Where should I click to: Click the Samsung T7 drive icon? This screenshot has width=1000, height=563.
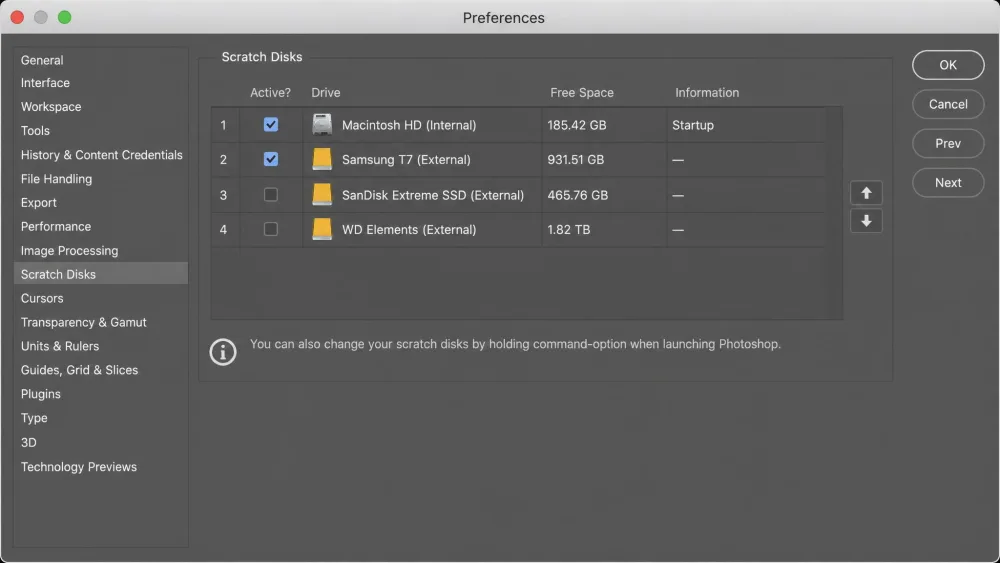pos(322,159)
